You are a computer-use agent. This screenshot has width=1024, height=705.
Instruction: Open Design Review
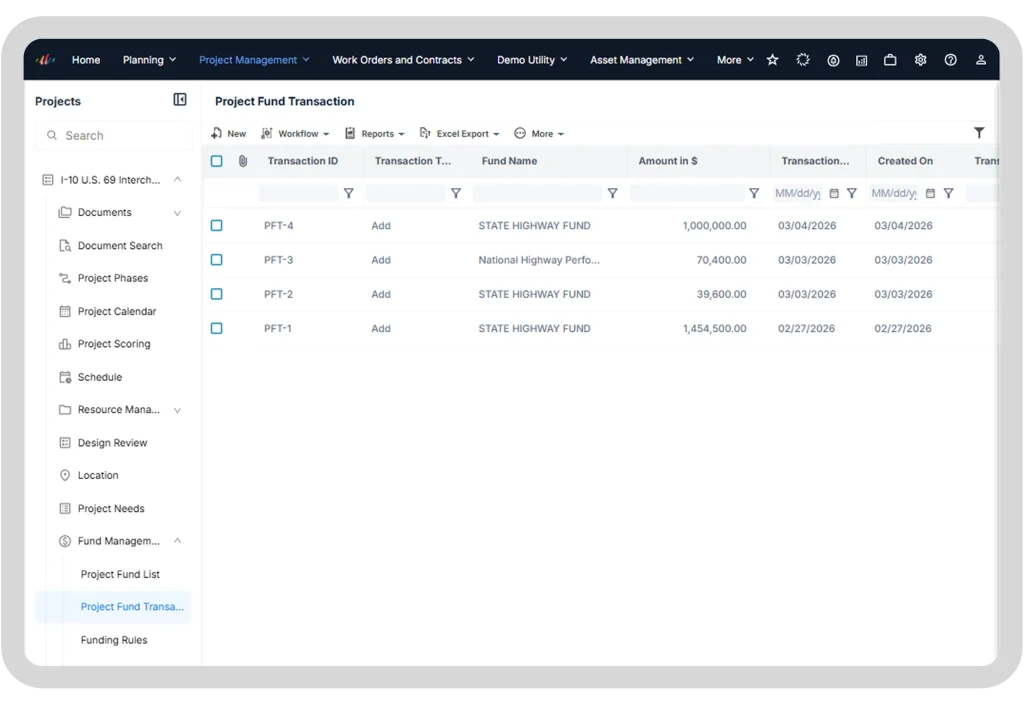coord(112,443)
